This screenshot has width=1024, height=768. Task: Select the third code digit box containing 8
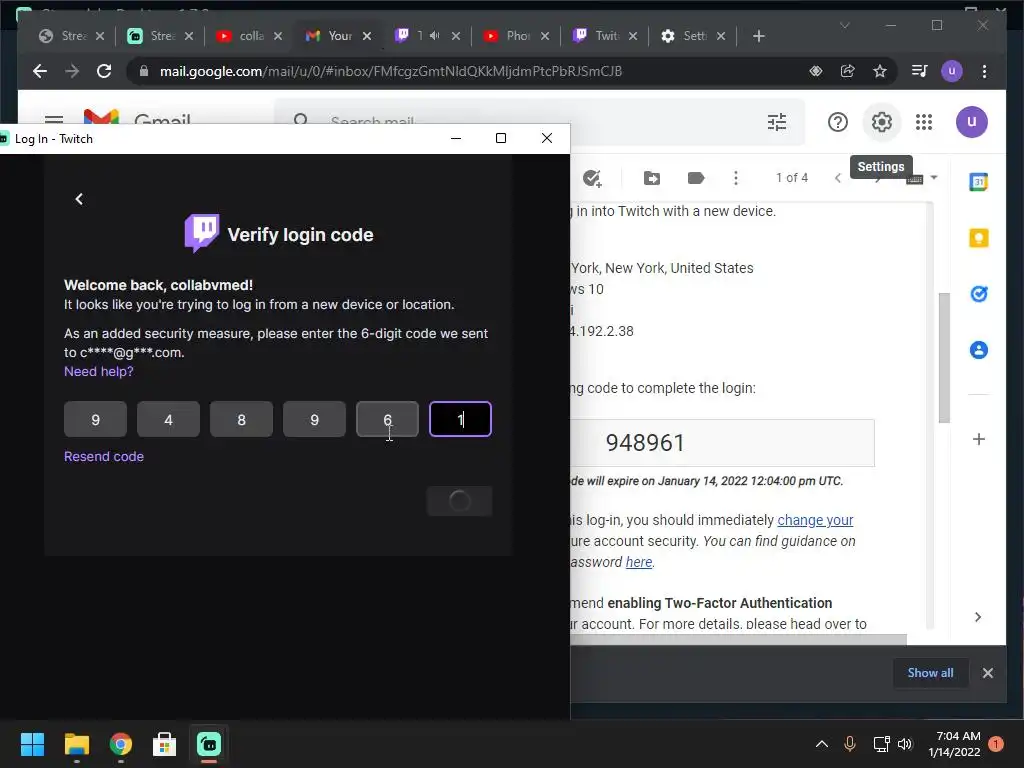(x=242, y=419)
